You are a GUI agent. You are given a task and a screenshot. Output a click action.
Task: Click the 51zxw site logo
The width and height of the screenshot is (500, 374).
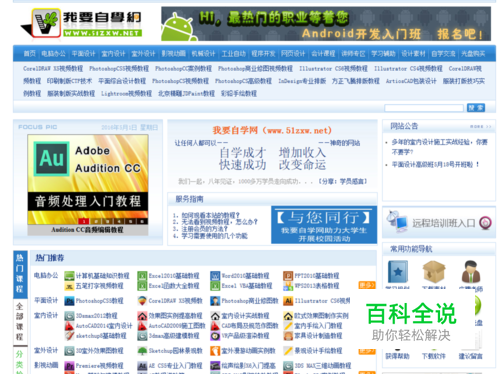[81, 23]
